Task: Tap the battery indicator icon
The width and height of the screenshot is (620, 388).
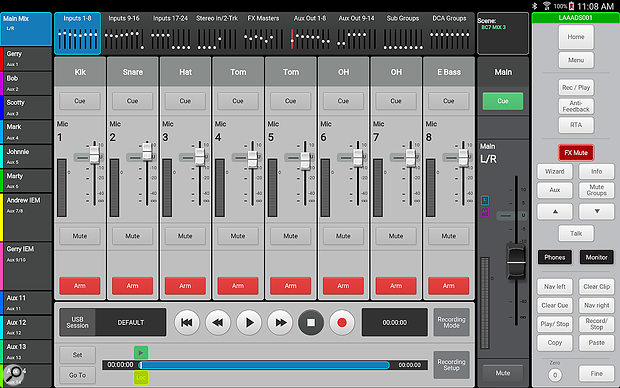Action: click(571, 6)
